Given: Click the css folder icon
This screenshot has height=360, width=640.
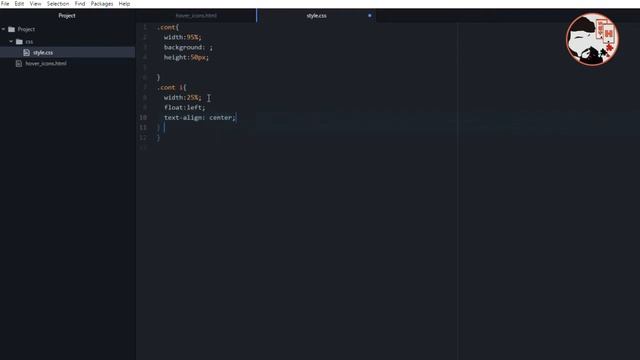Looking at the screenshot, I should pos(19,42).
